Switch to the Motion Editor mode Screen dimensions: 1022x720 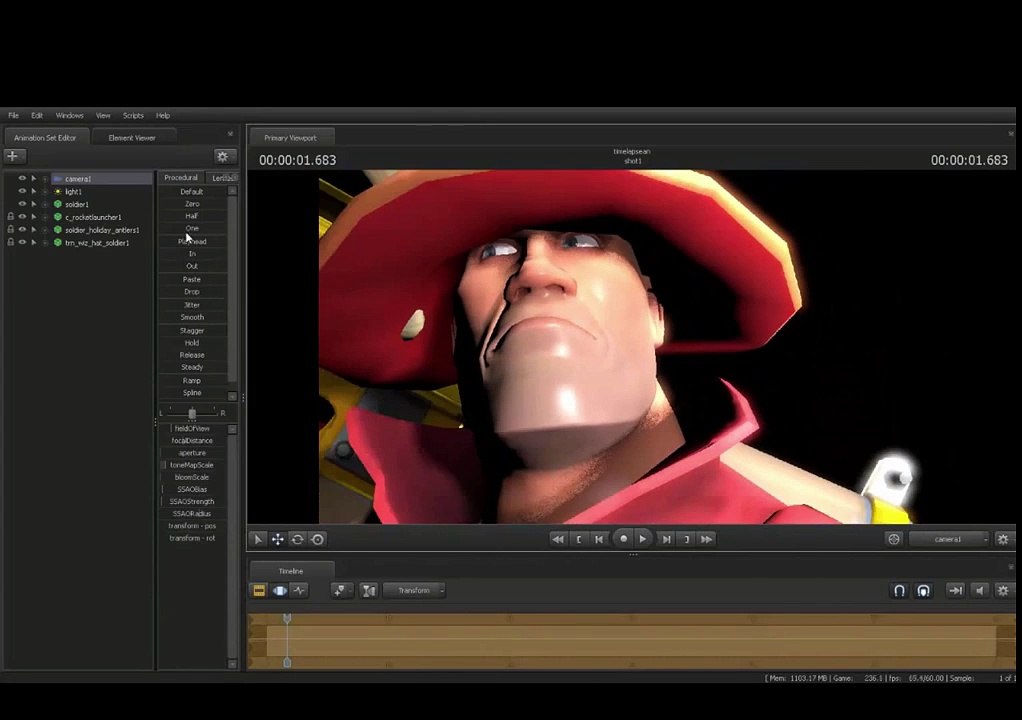(280, 590)
